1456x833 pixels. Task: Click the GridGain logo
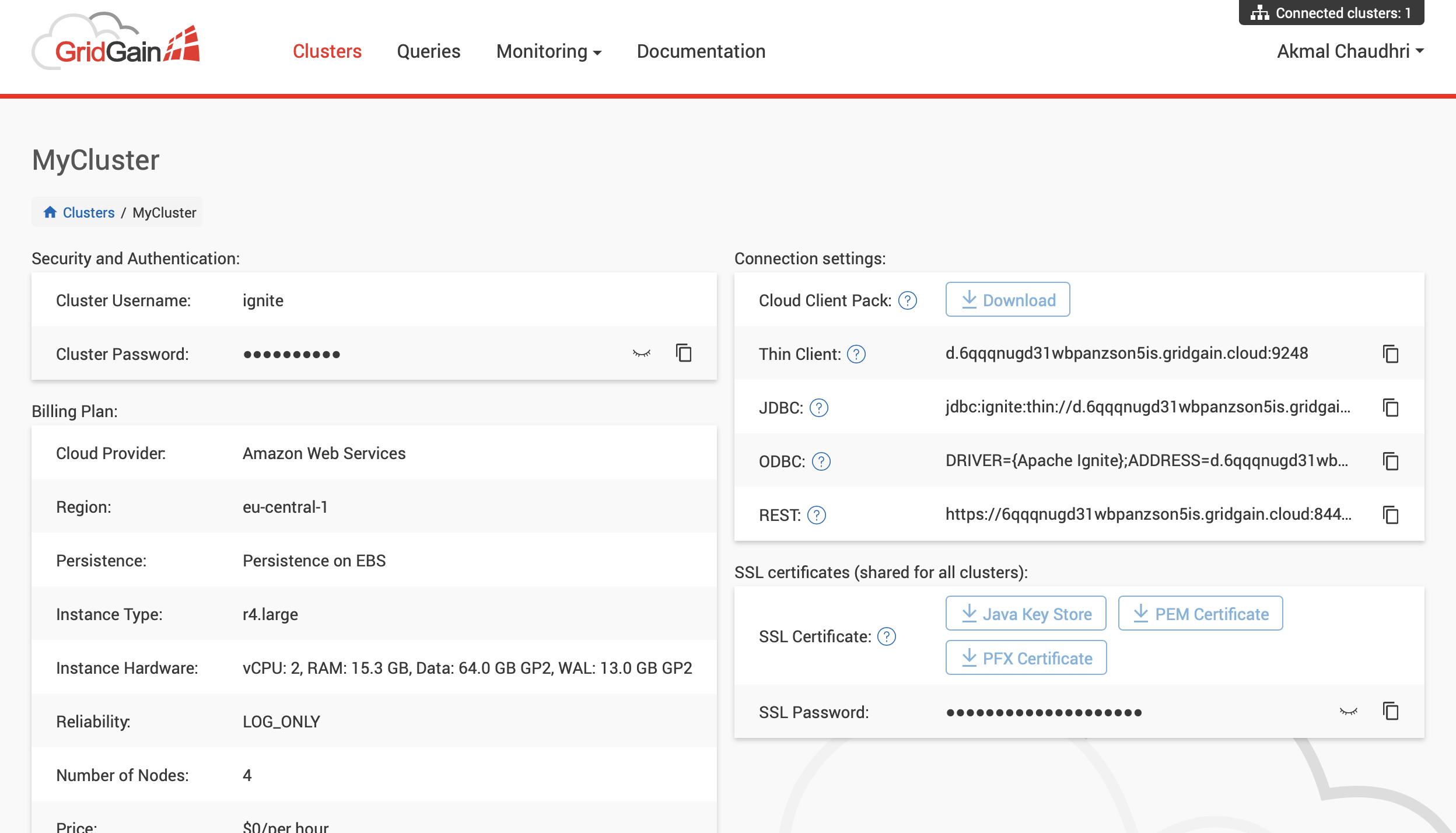pos(116,42)
